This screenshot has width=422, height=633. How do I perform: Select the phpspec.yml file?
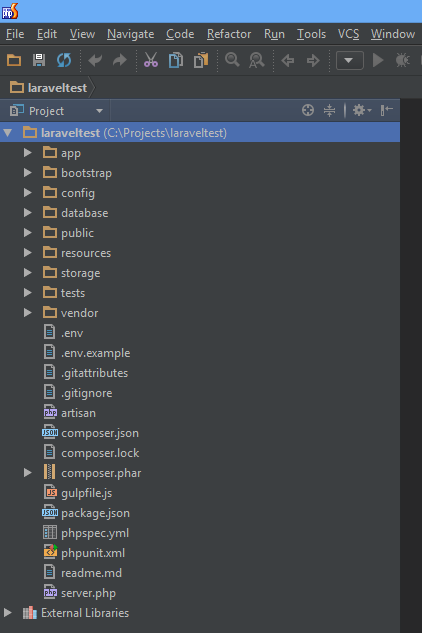(95, 533)
